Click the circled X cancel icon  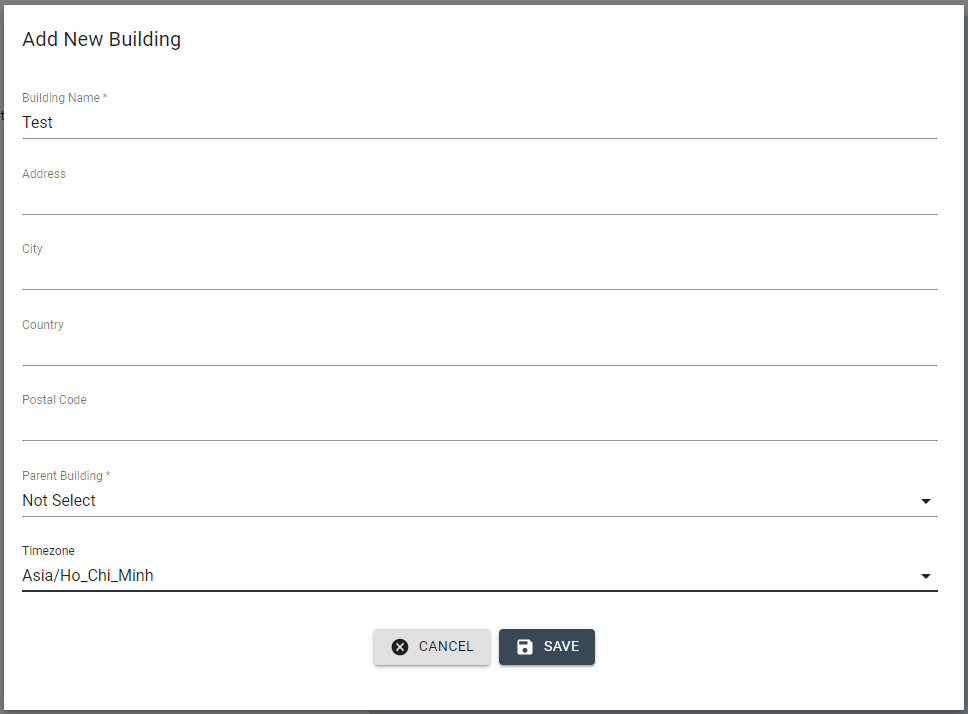click(x=400, y=647)
